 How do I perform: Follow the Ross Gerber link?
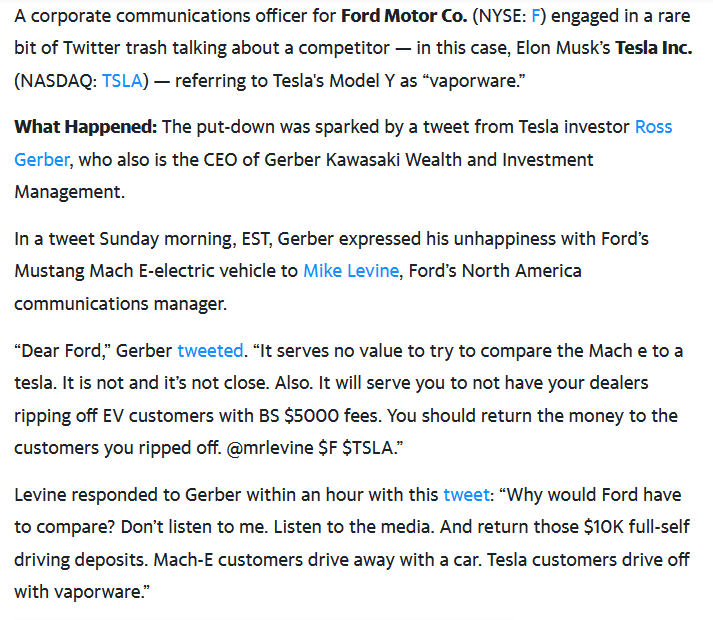pyautogui.click(x=653, y=128)
